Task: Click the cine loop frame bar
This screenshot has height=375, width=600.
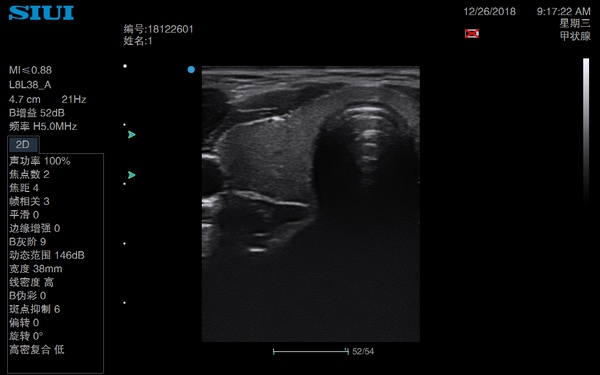Action: coord(311,351)
